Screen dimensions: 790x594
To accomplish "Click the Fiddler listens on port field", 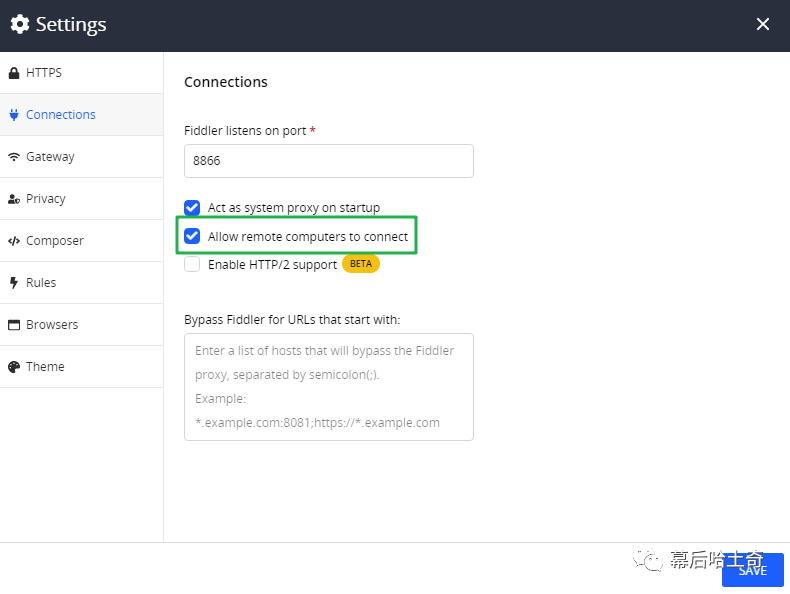I will [x=329, y=161].
